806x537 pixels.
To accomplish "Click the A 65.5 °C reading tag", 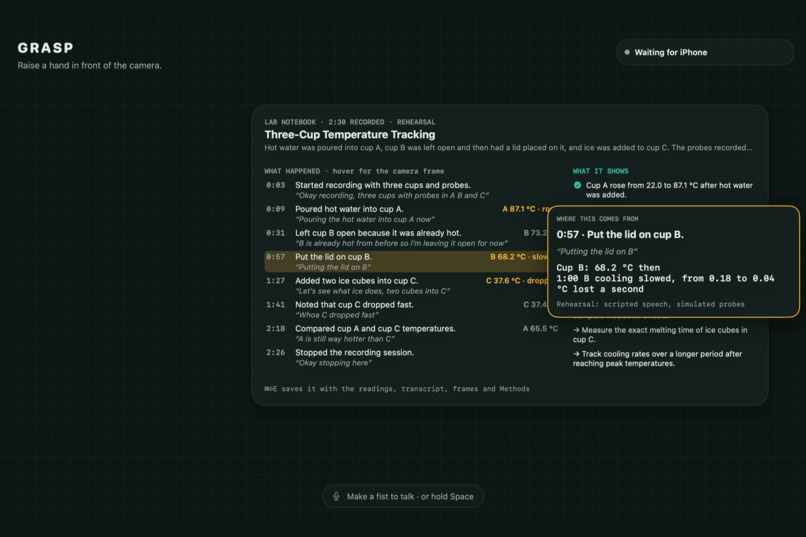I will point(540,328).
